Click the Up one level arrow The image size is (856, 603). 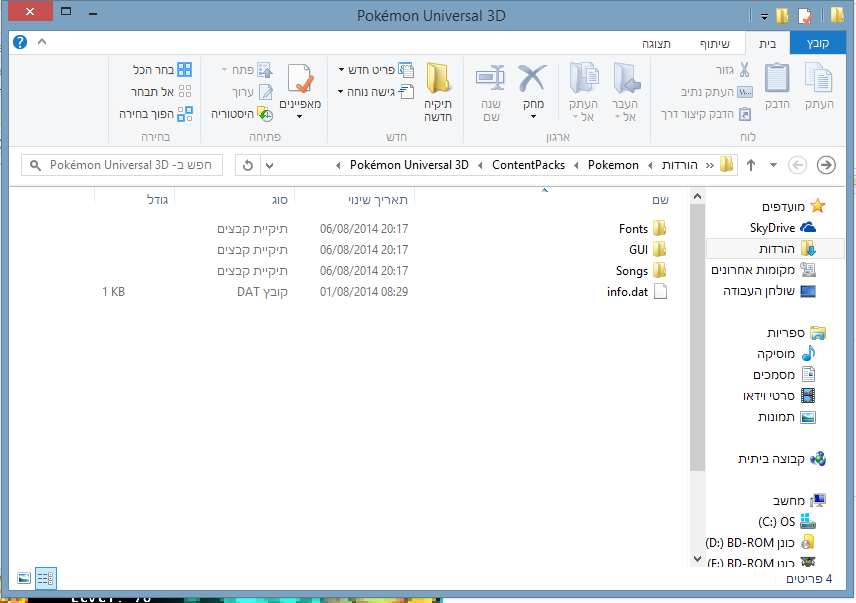751,165
